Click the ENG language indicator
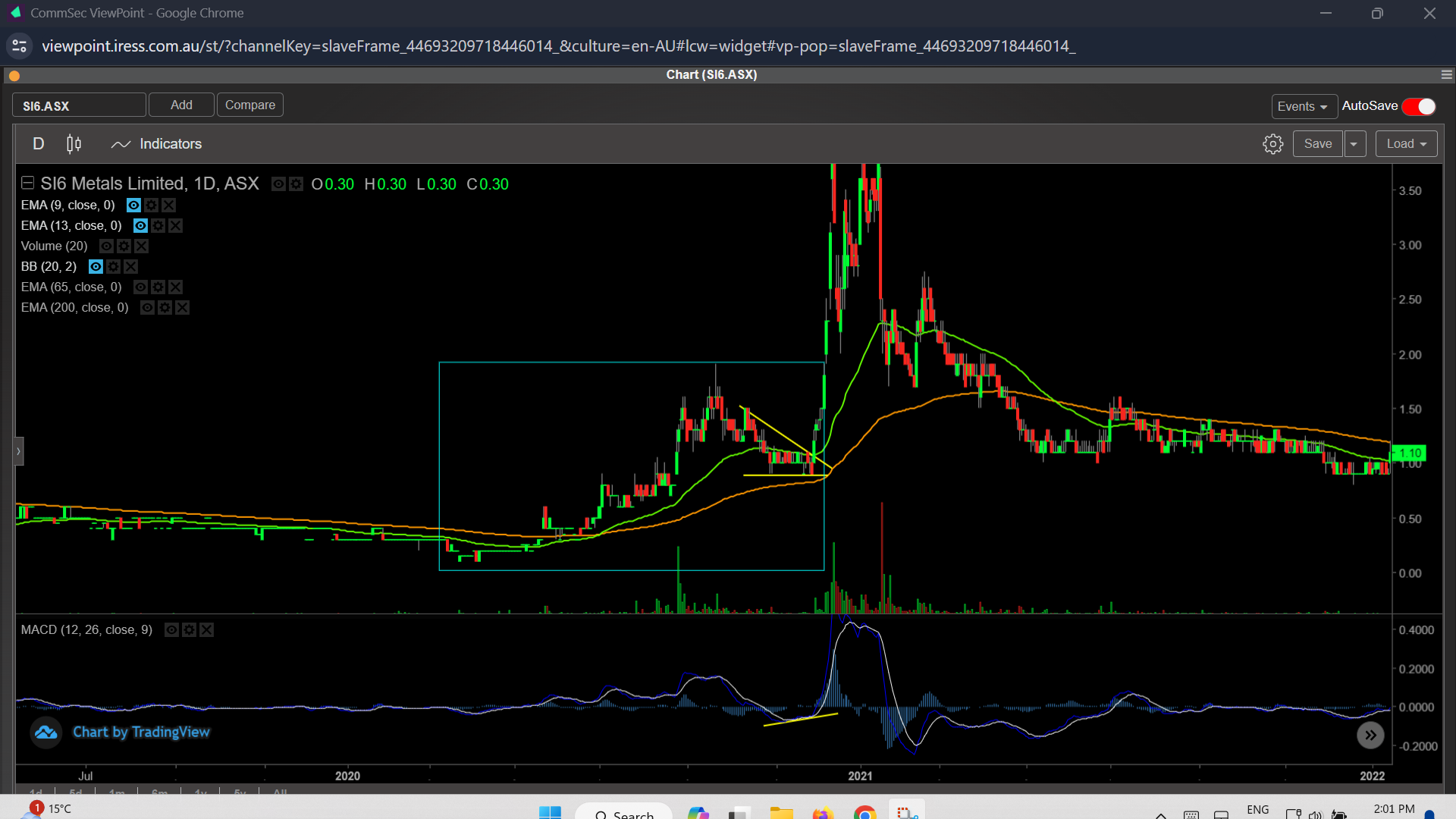 point(1257,810)
